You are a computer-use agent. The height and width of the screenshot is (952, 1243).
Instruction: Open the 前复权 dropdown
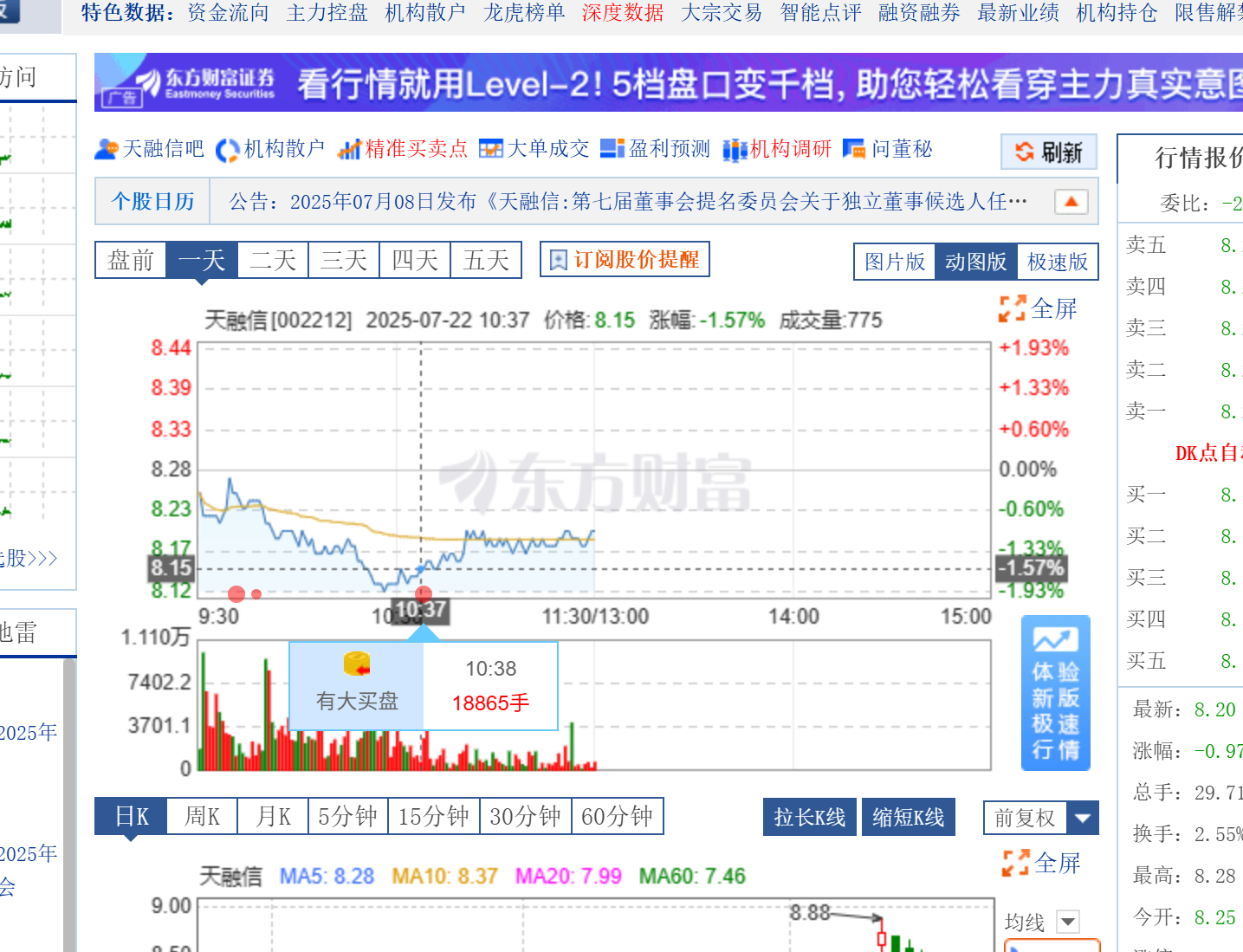point(1041,818)
